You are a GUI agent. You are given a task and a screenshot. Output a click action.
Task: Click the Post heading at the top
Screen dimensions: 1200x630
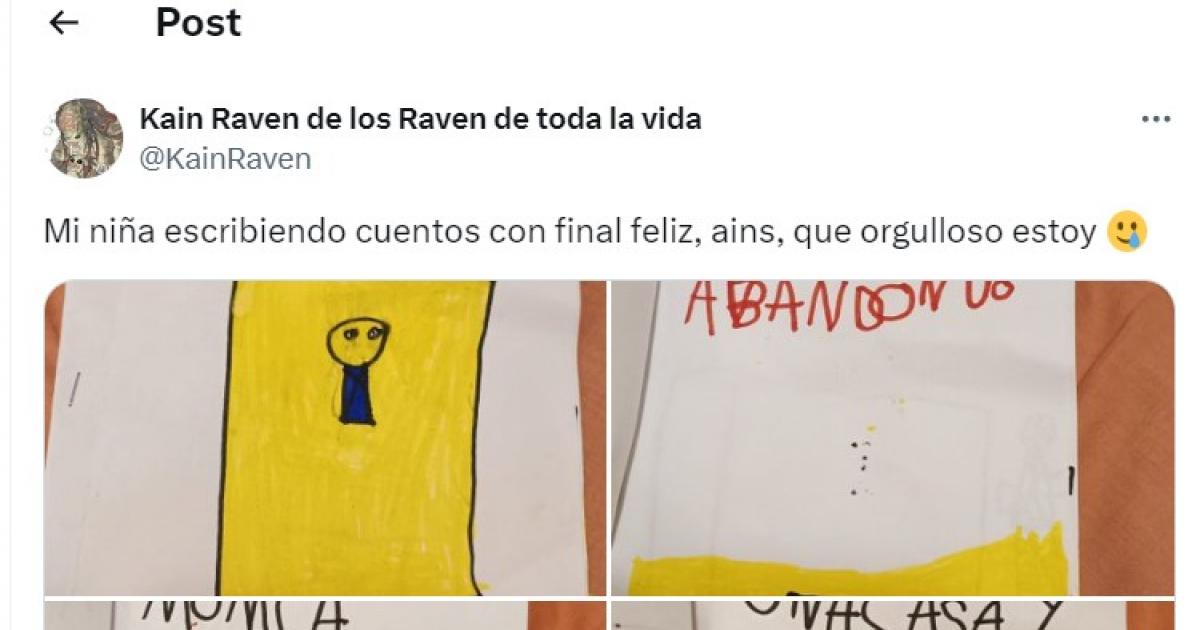[x=198, y=23]
